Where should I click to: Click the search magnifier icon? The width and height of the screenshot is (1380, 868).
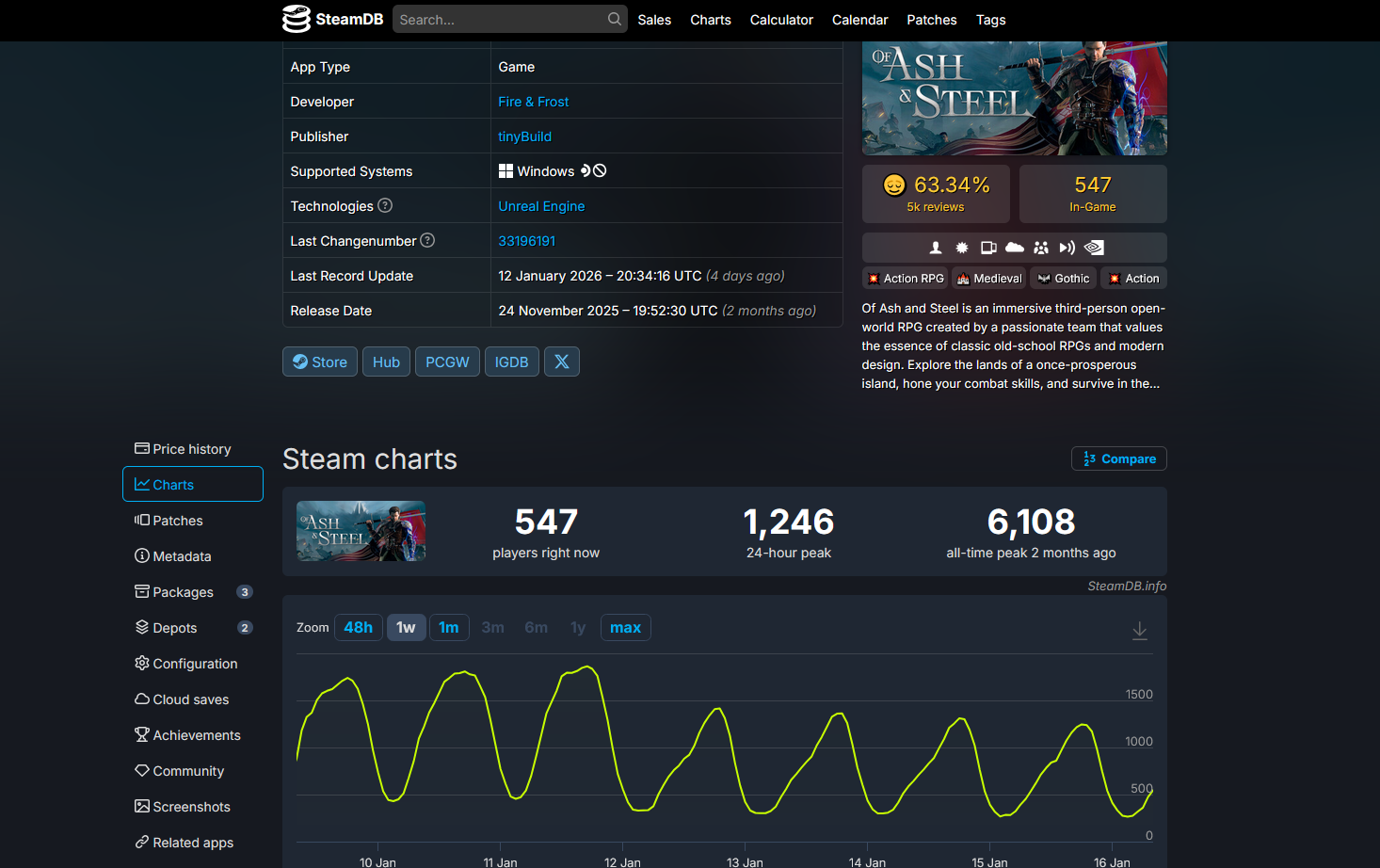click(x=615, y=19)
